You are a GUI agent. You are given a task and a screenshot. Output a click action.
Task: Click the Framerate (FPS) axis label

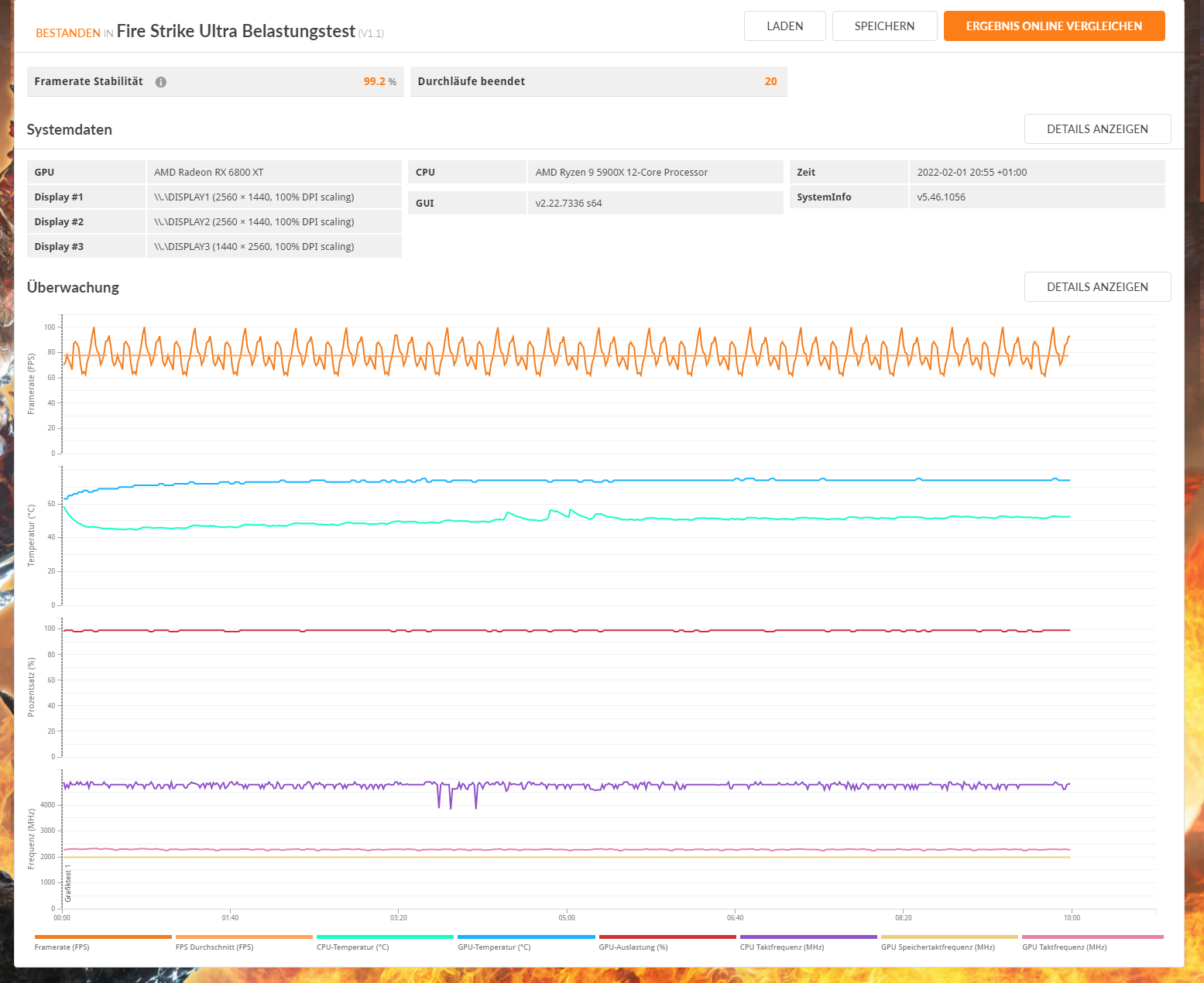click(32, 384)
